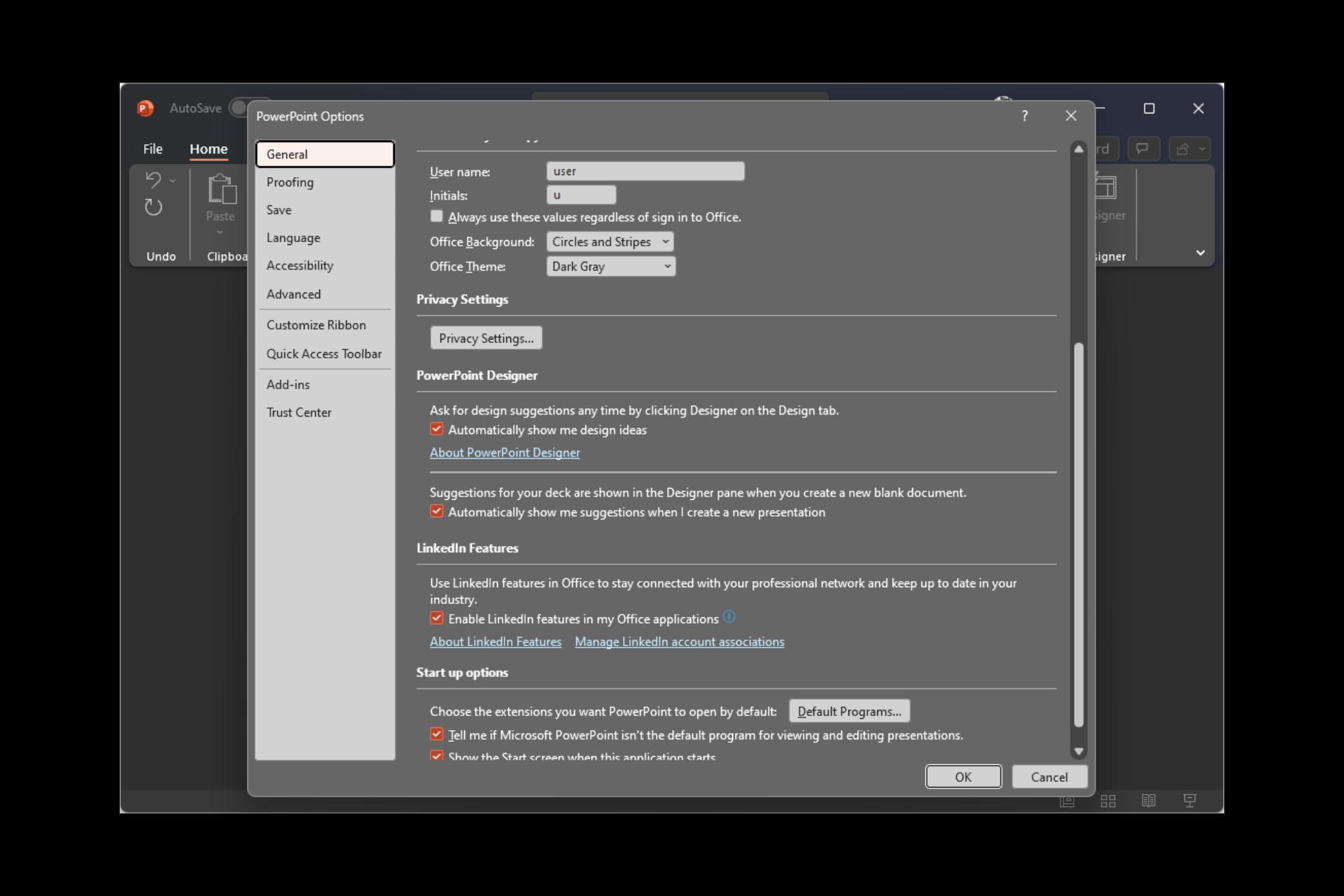This screenshot has height=896, width=1344.
Task: Open the Trust Center category
Action: (x=325, y=412)
